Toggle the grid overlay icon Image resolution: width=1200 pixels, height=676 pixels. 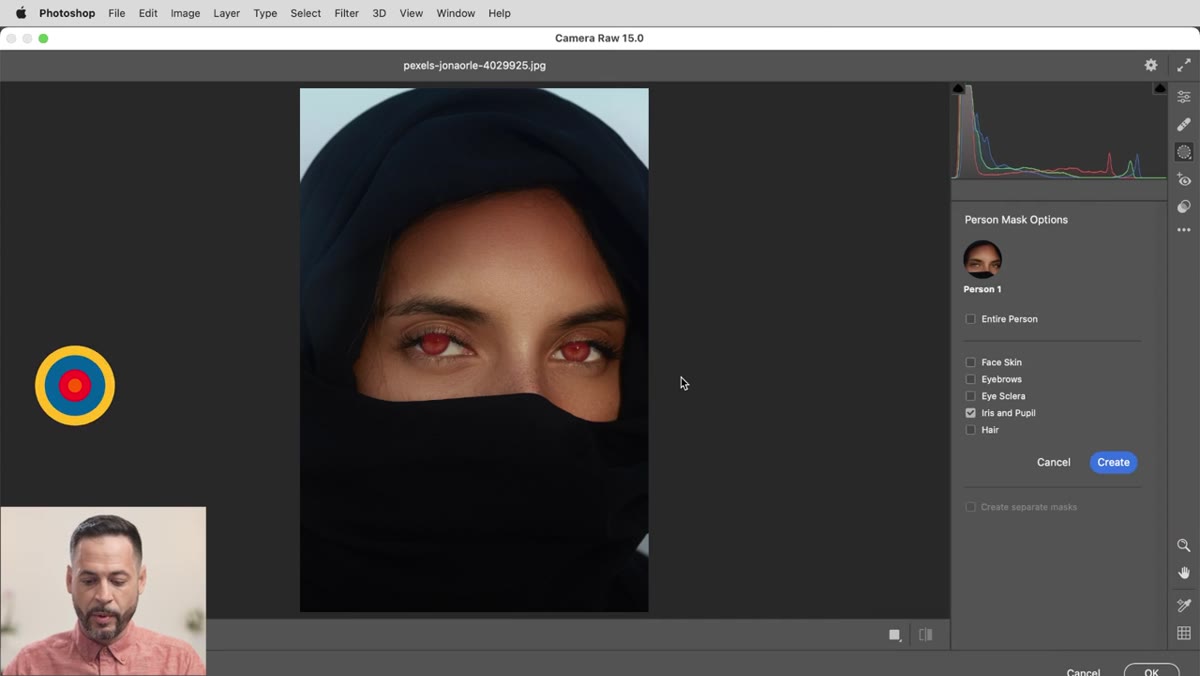1184,633
